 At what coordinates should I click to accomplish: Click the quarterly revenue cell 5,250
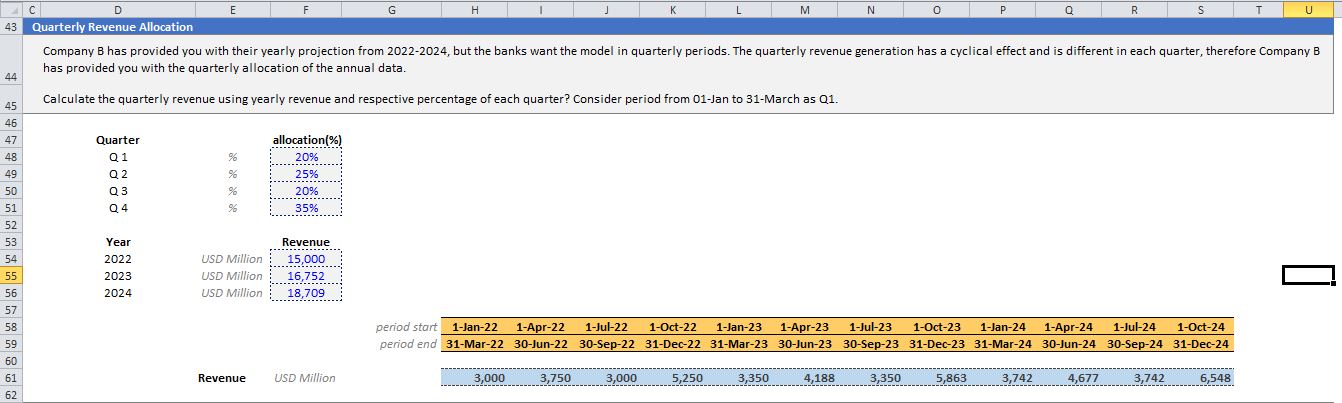click(673, 378)
